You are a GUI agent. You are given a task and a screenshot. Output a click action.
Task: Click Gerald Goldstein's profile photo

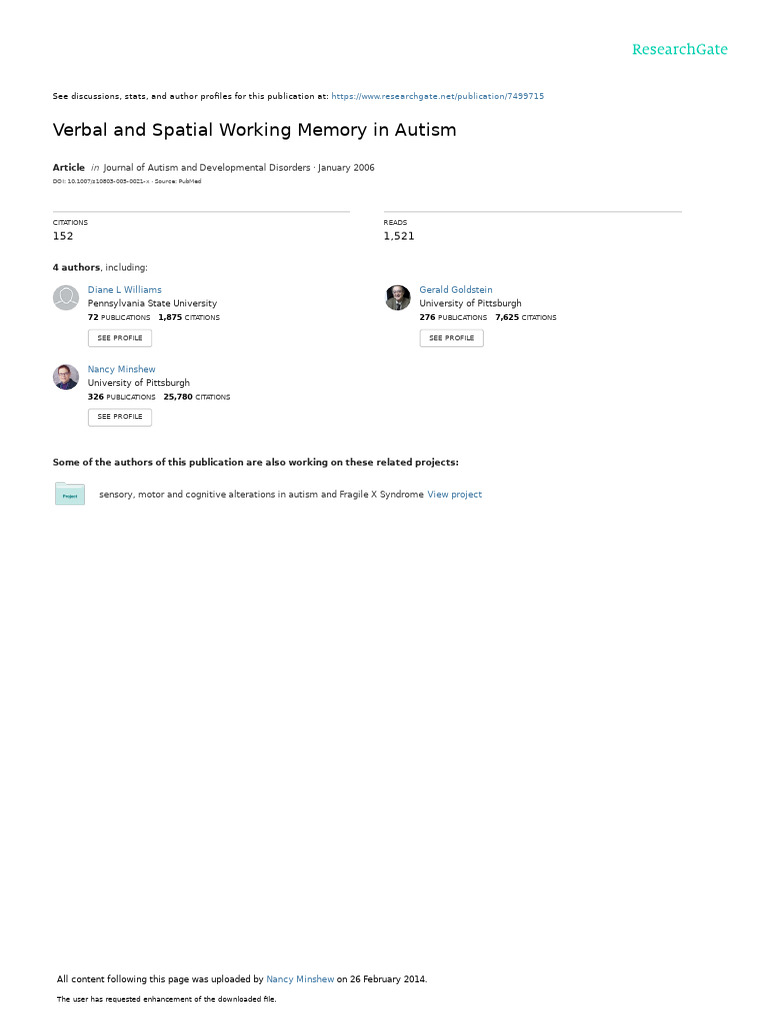[x=398, y=297]
